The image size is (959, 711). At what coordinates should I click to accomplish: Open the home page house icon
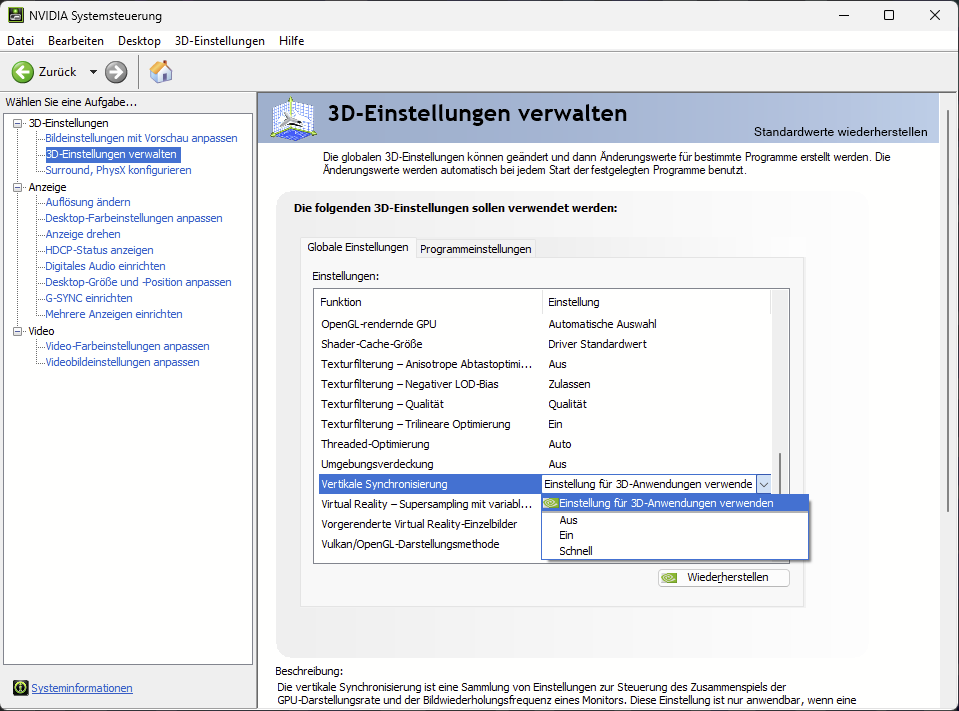[161, 72]
